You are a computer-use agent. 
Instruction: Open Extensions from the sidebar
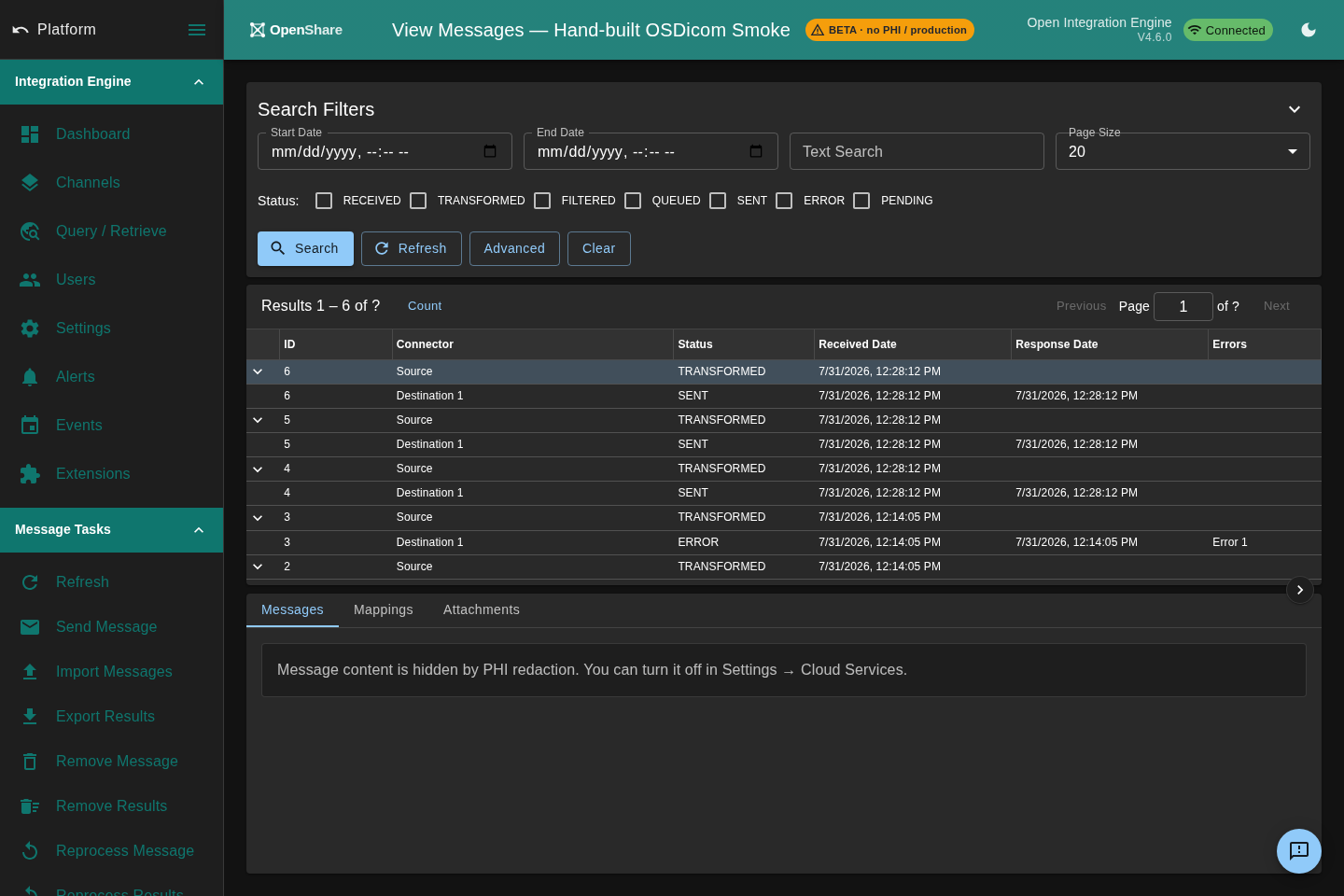pyautogui.click(x=111, y=474)
